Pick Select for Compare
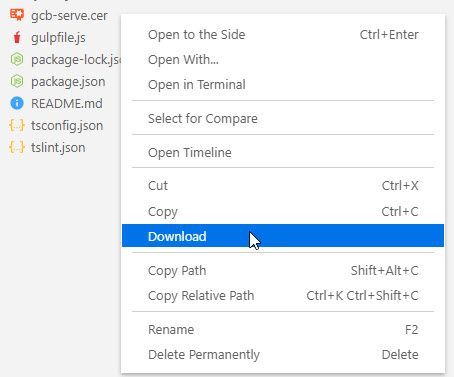The width and height of the screenshot is (454, 377). click(x=283, y=119)
